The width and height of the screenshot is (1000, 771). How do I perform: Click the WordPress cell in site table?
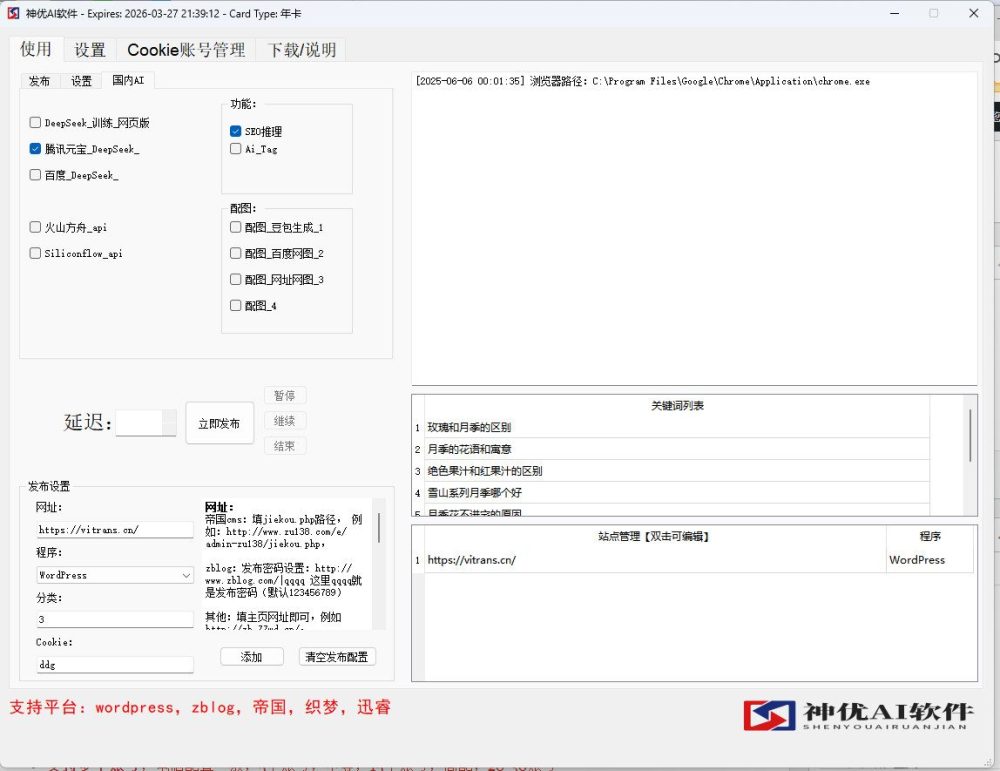tap(930, 560)
